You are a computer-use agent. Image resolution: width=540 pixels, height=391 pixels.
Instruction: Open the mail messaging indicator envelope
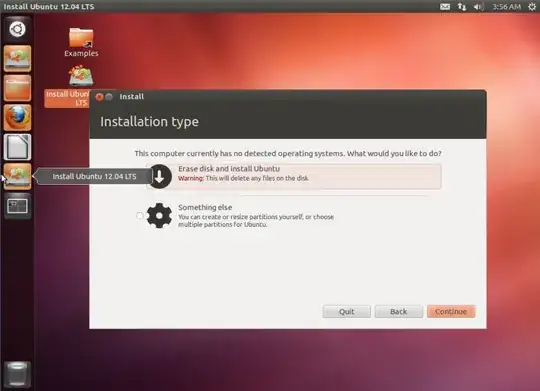point(445,7)
